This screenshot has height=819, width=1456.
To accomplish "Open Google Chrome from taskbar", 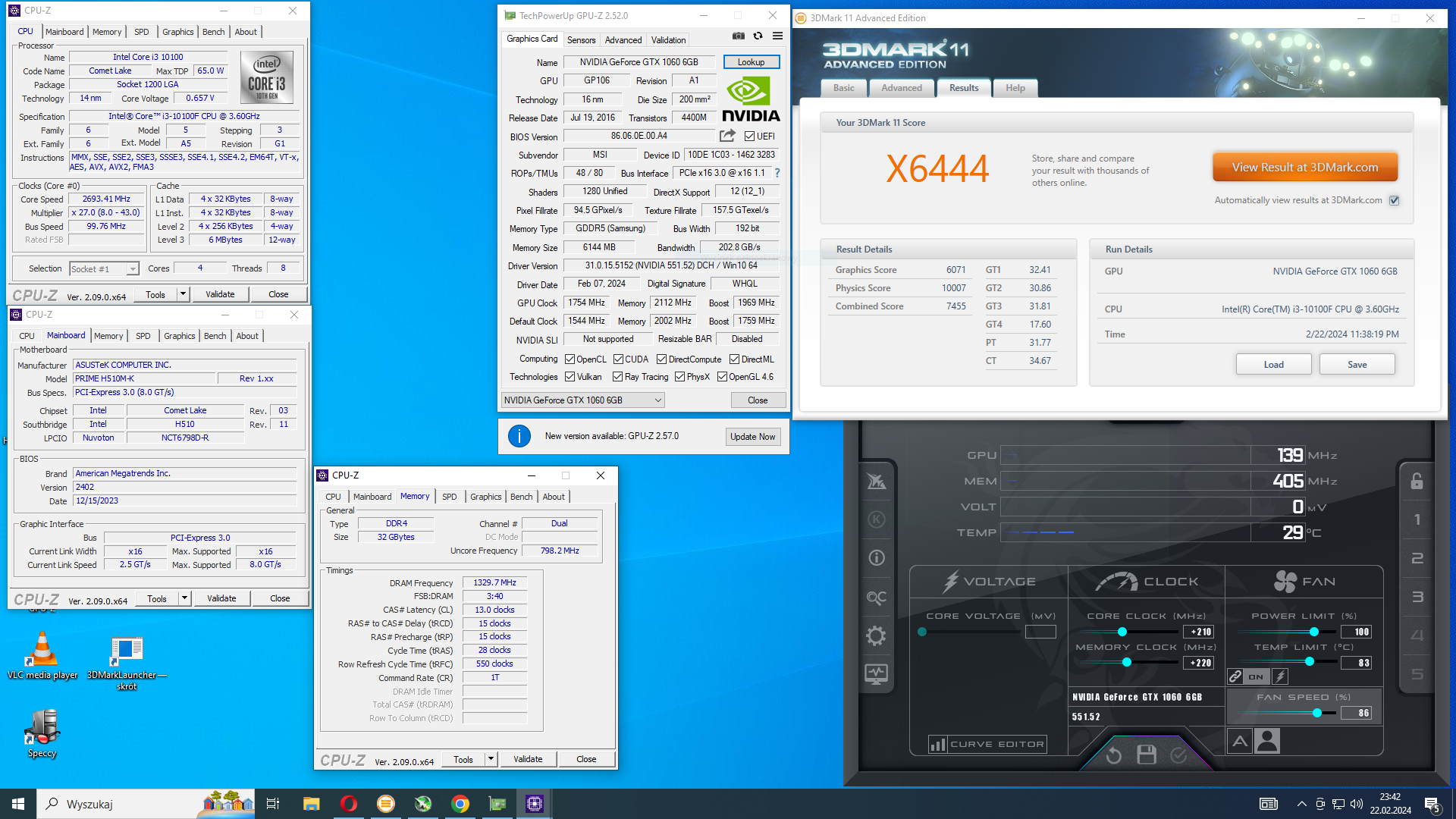I will pos(460,804).
